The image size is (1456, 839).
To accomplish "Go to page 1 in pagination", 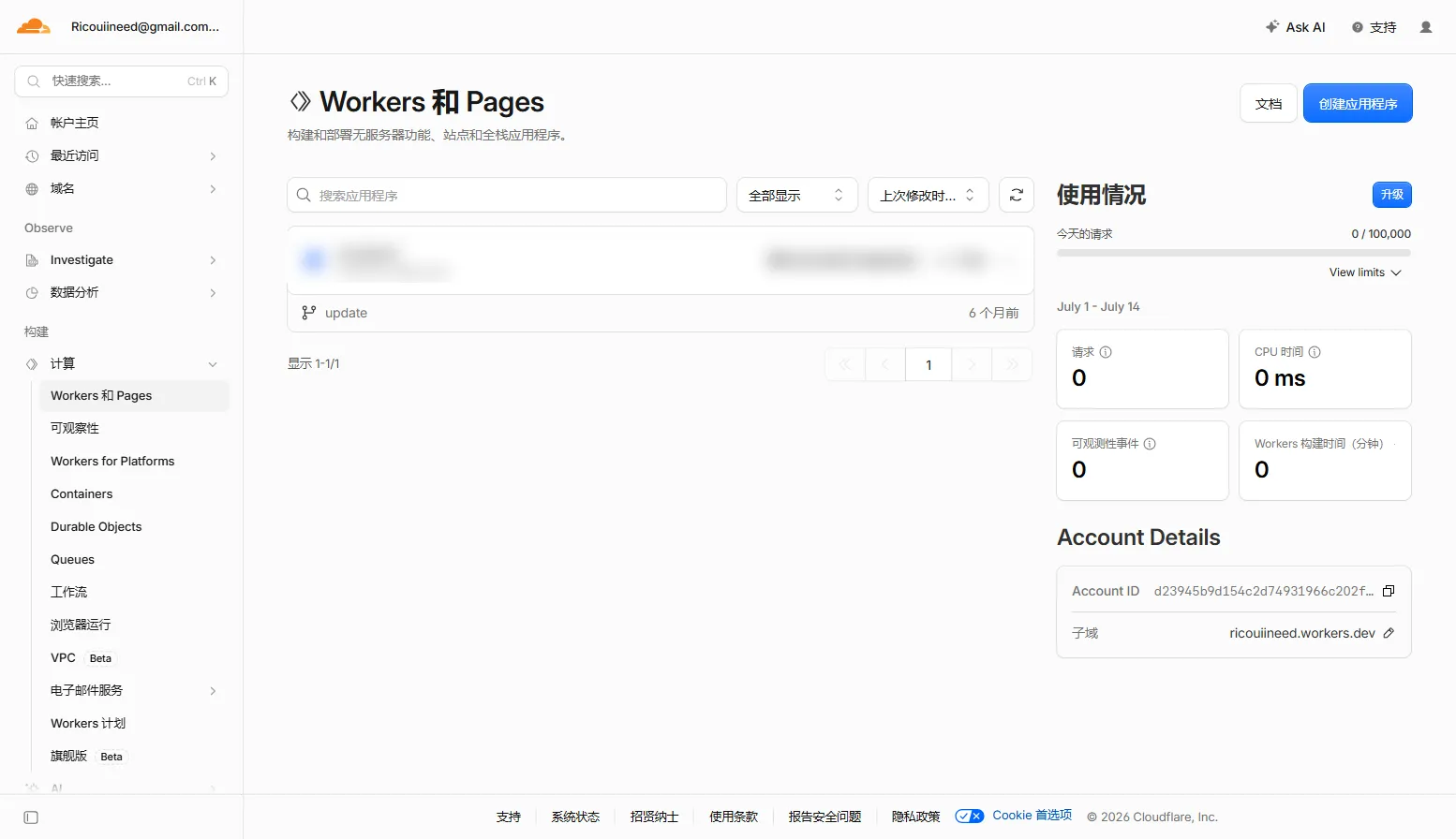I will pos(929,364).
